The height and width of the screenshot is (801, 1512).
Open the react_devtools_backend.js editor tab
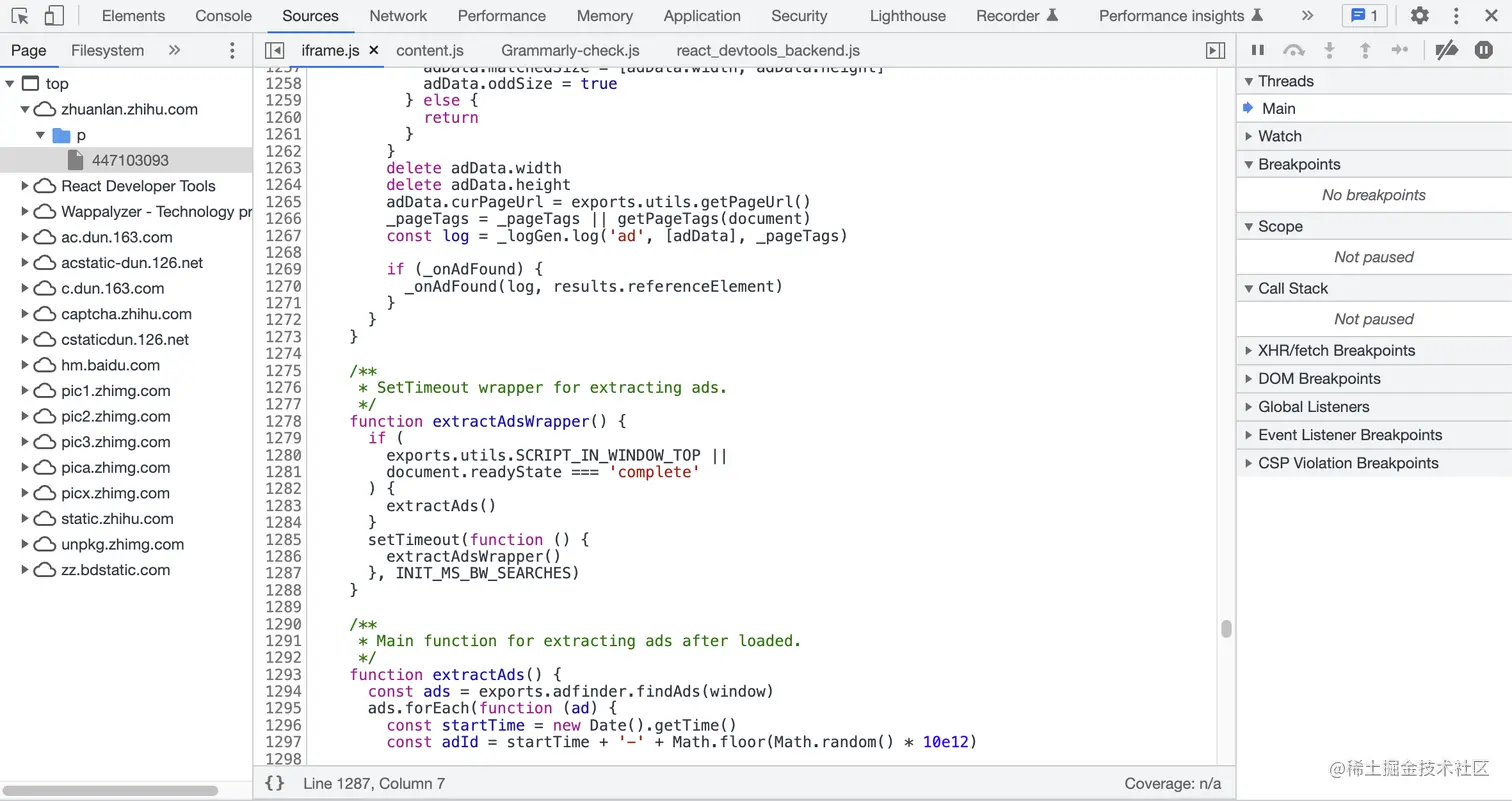pyautogui.click(x=768, y=50)
